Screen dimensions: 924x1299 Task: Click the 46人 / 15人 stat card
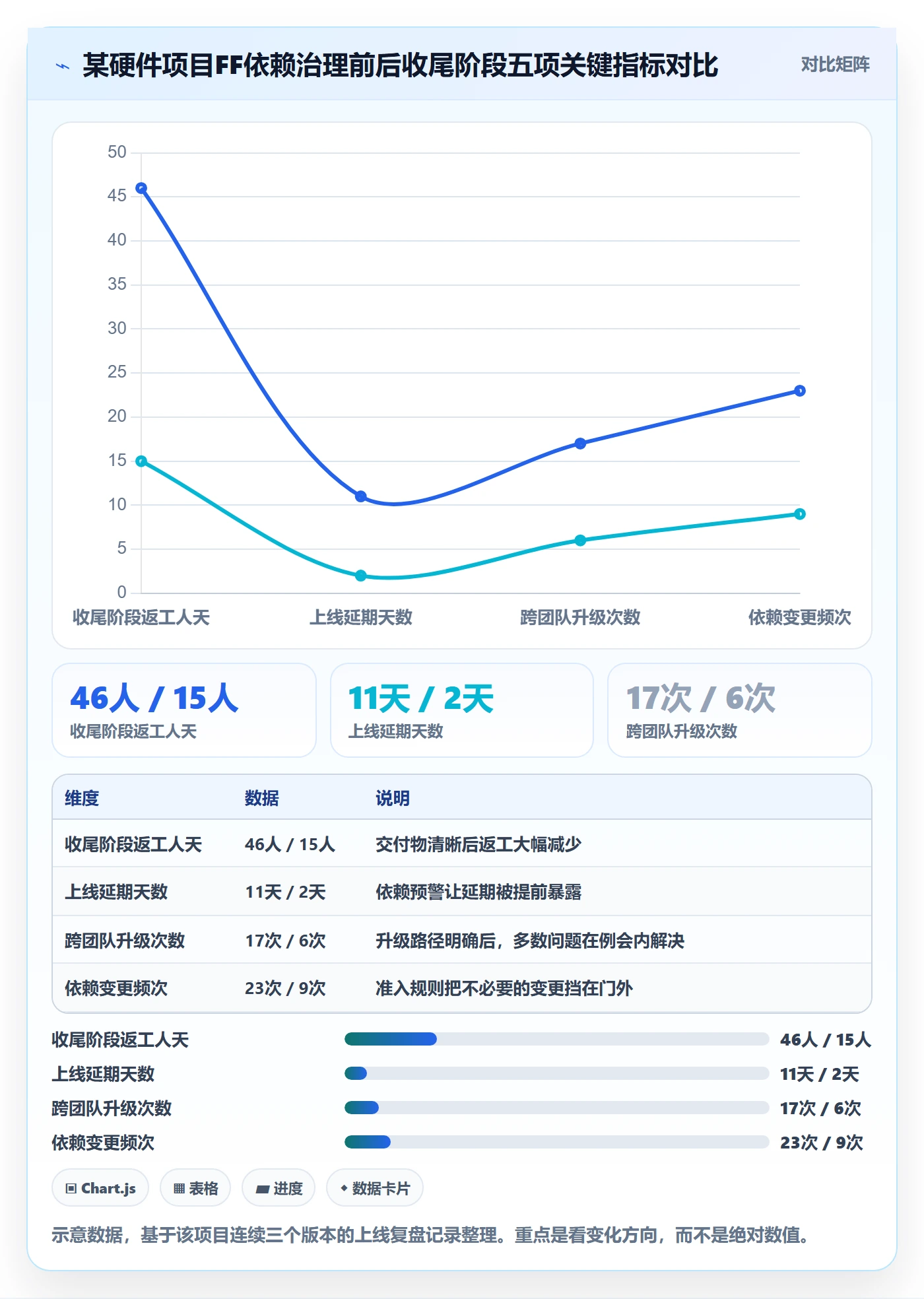click(184, 710)
